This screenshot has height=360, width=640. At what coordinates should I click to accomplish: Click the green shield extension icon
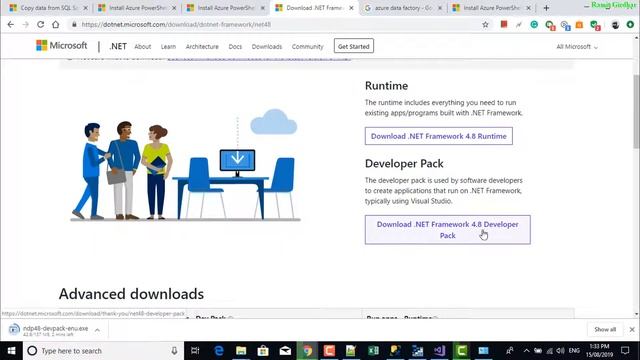point(594,25)
